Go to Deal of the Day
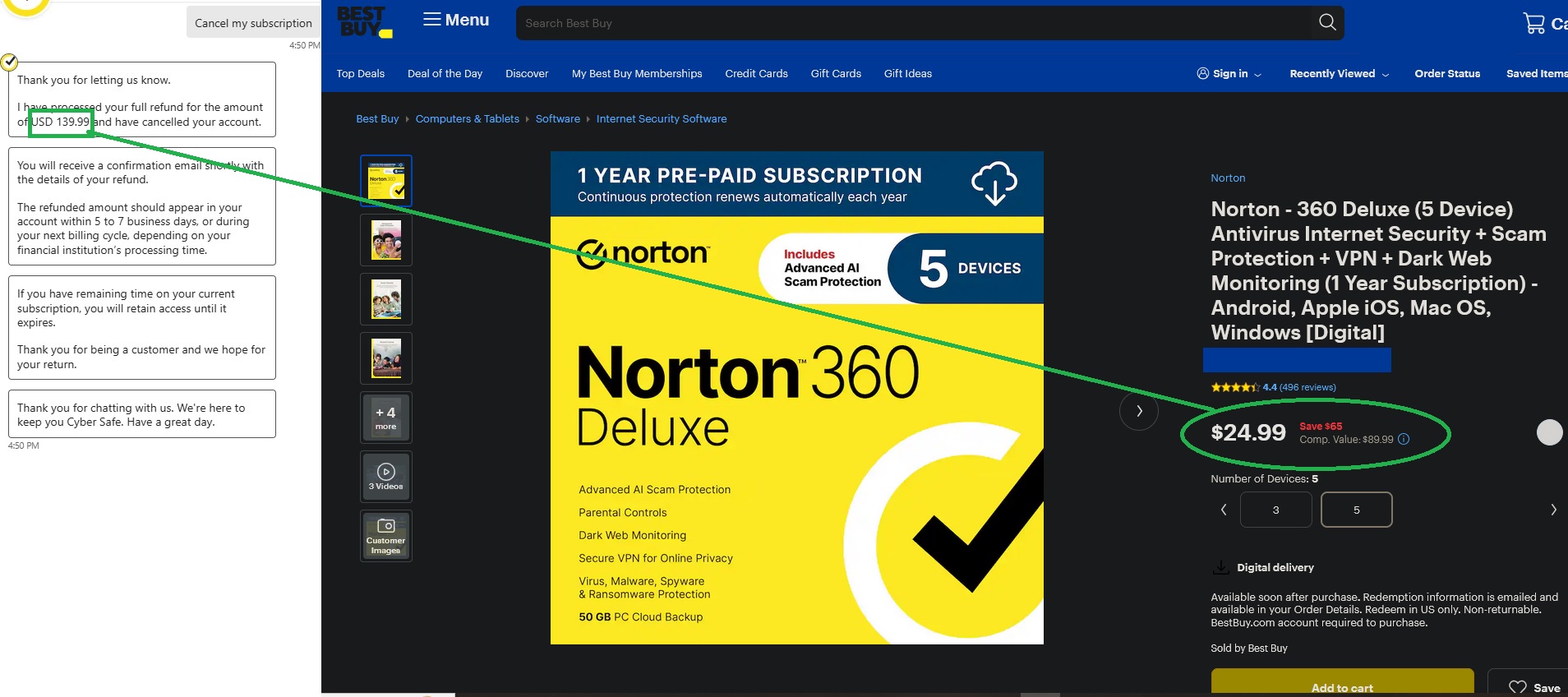Image resolution: width=1568 pixels, height=697 pixels. pyautogui.click(x=445, y=73)
